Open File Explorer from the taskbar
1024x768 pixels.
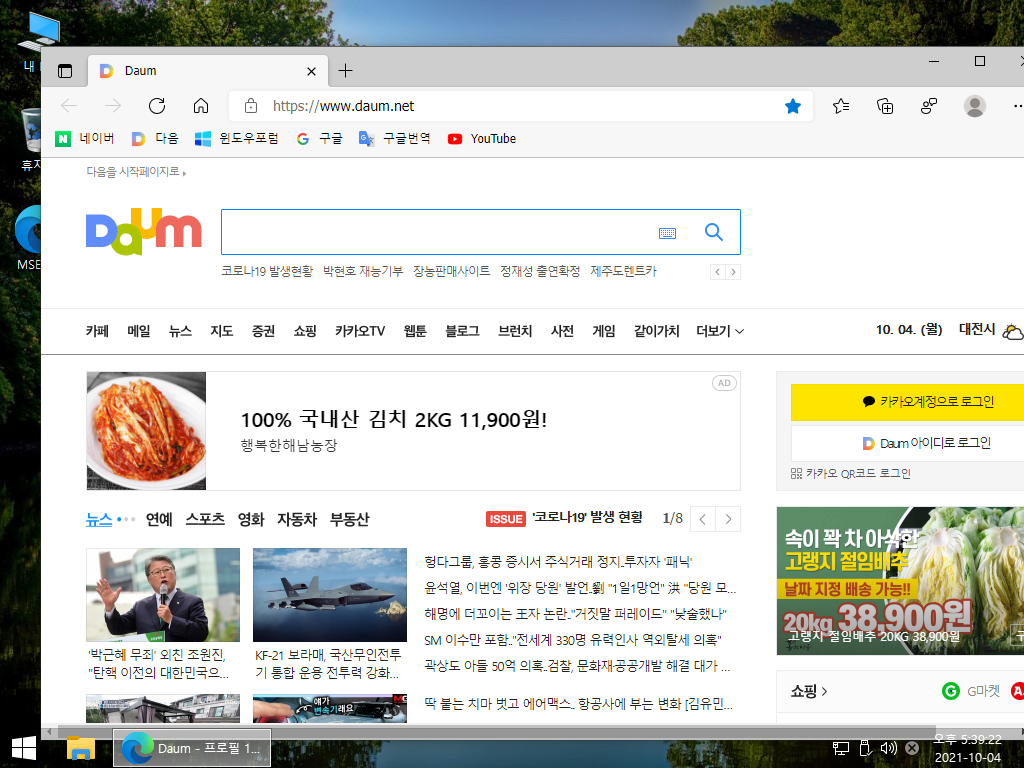(x=81, y=748)
